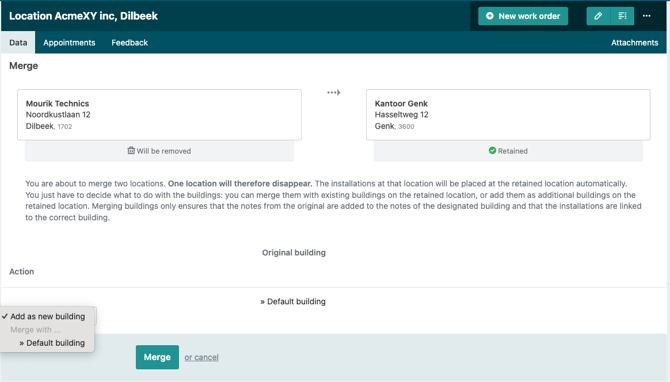Click the plus icon in New work order button
Screen dimensions: 670x382
[x=490, y=16]
